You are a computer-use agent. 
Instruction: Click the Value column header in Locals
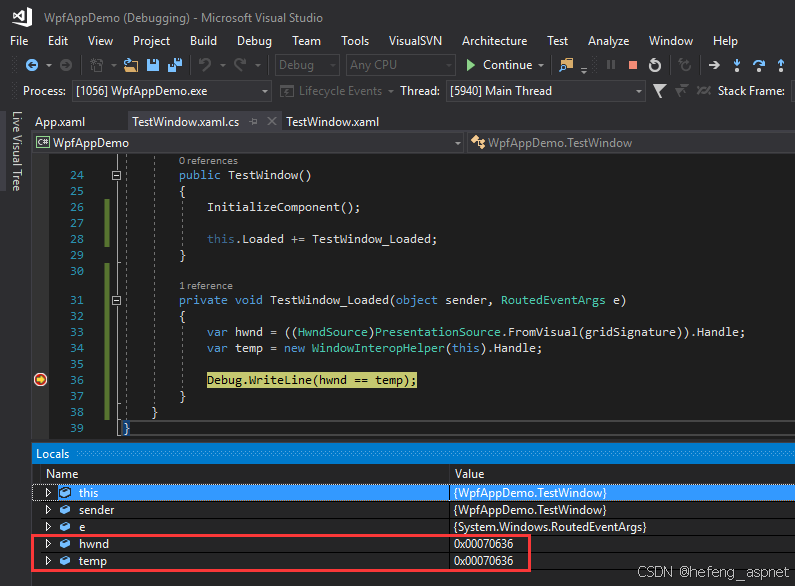tap(469, 474)
